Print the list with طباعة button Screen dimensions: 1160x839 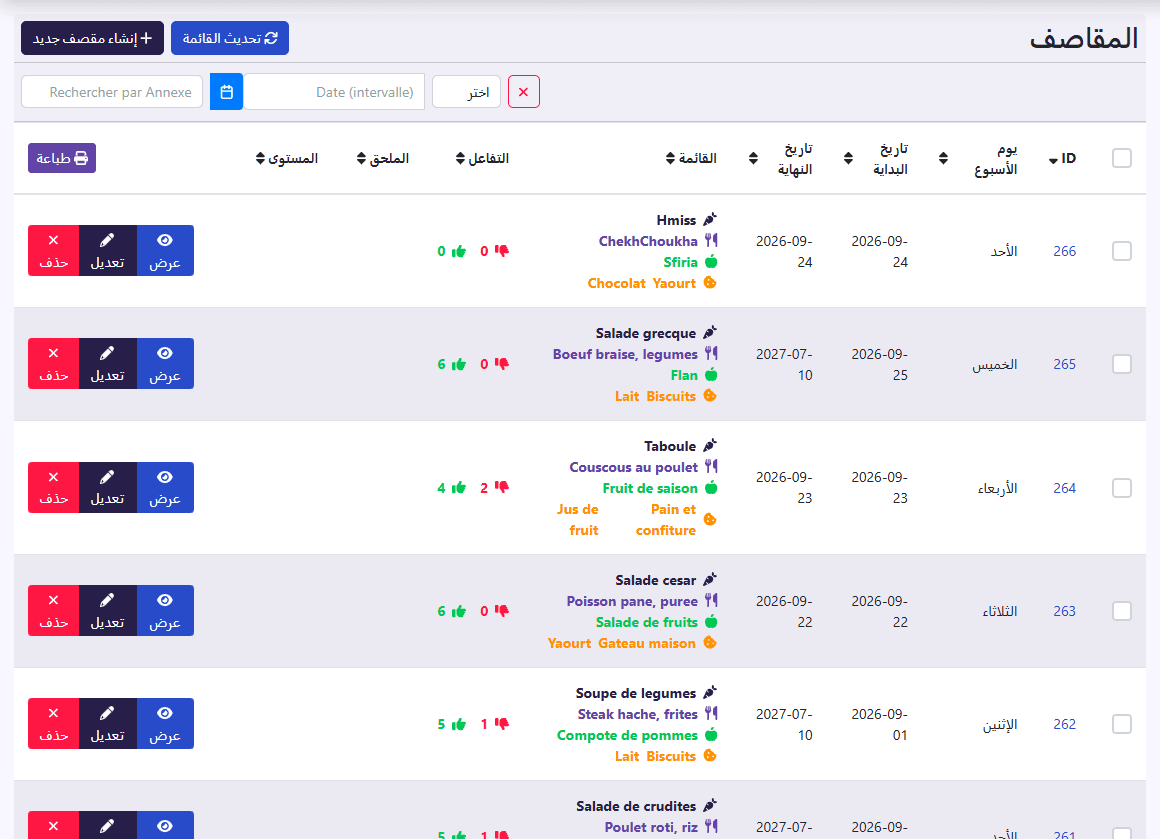[x=62, y=158]
